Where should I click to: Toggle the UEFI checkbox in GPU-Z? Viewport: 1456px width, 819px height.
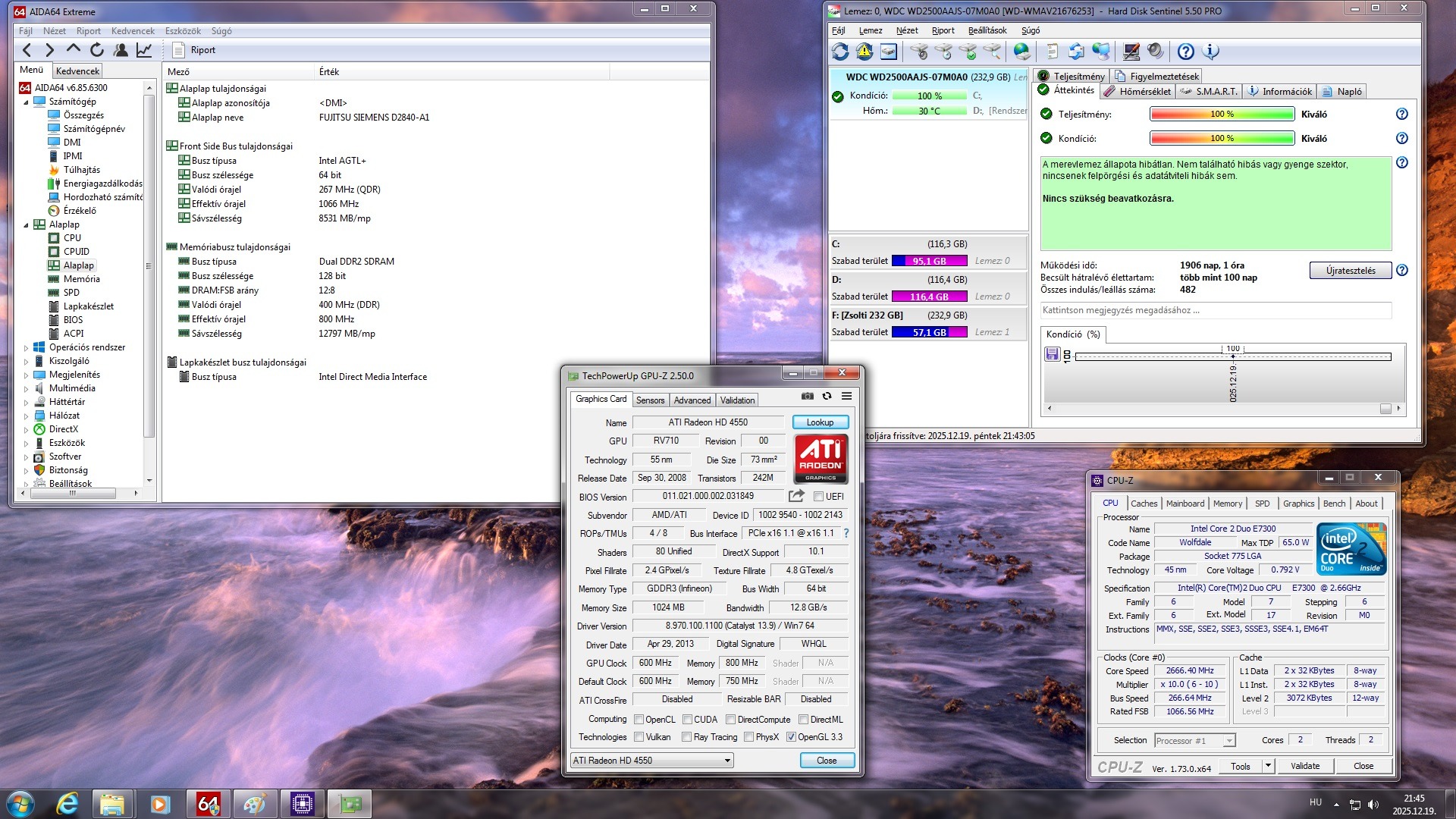pyautogui.click(x=818, y=497)
